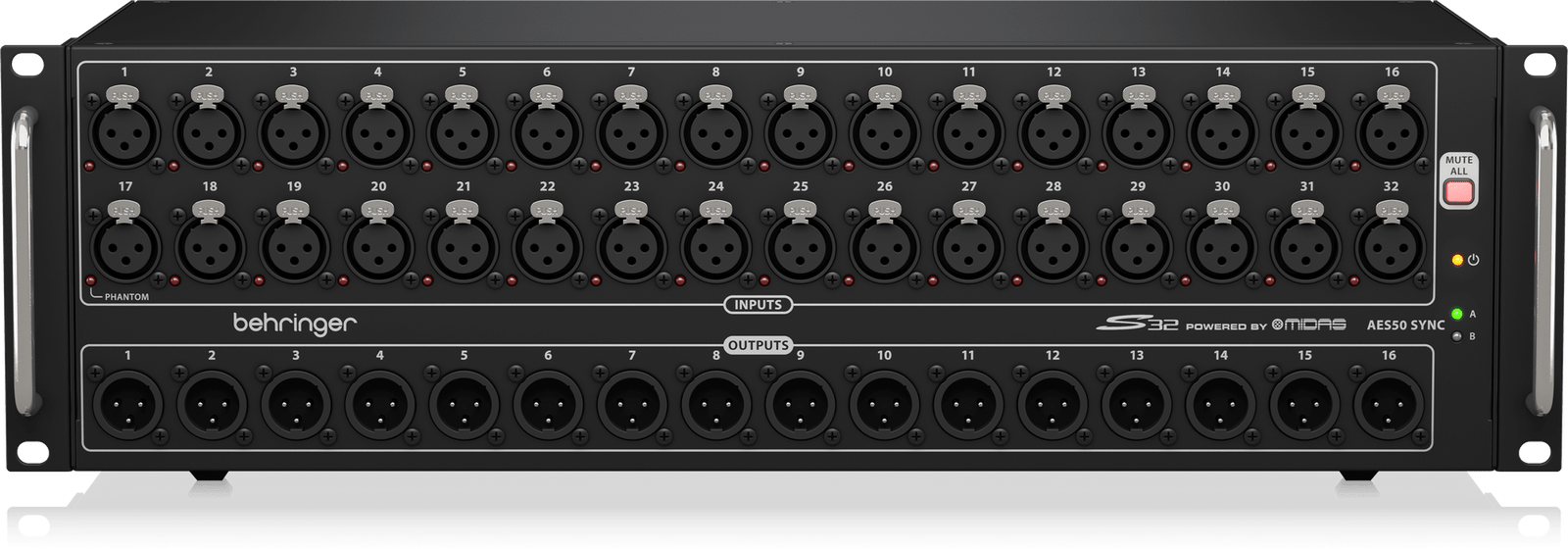Image resolution: width=1568 pixels, height=550 pixels.
Task: Select XLR input jack 6
Action: [547, 132]
